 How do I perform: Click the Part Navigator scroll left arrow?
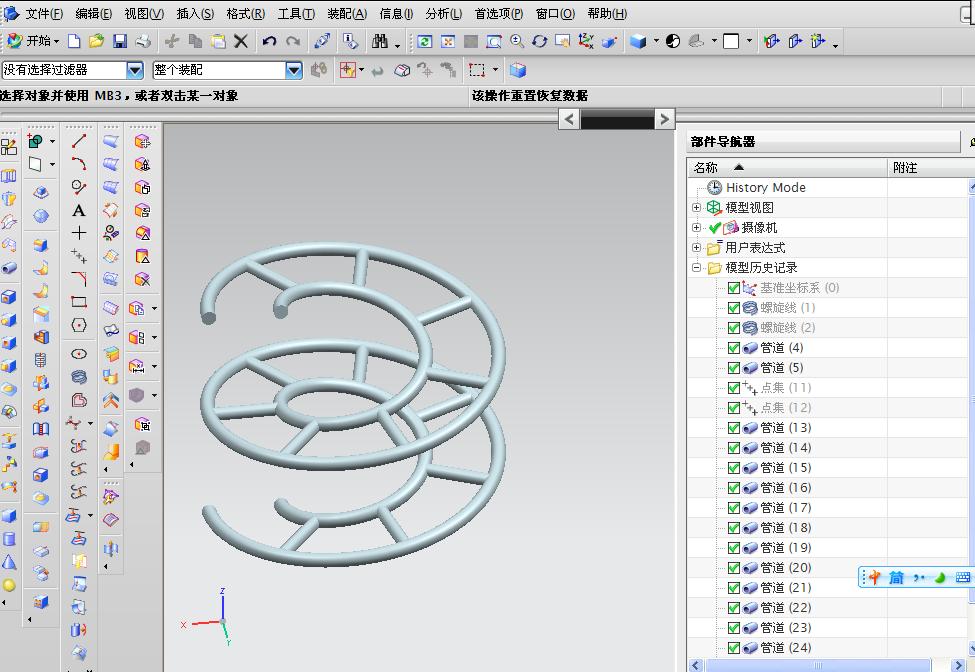pos(696,665)
